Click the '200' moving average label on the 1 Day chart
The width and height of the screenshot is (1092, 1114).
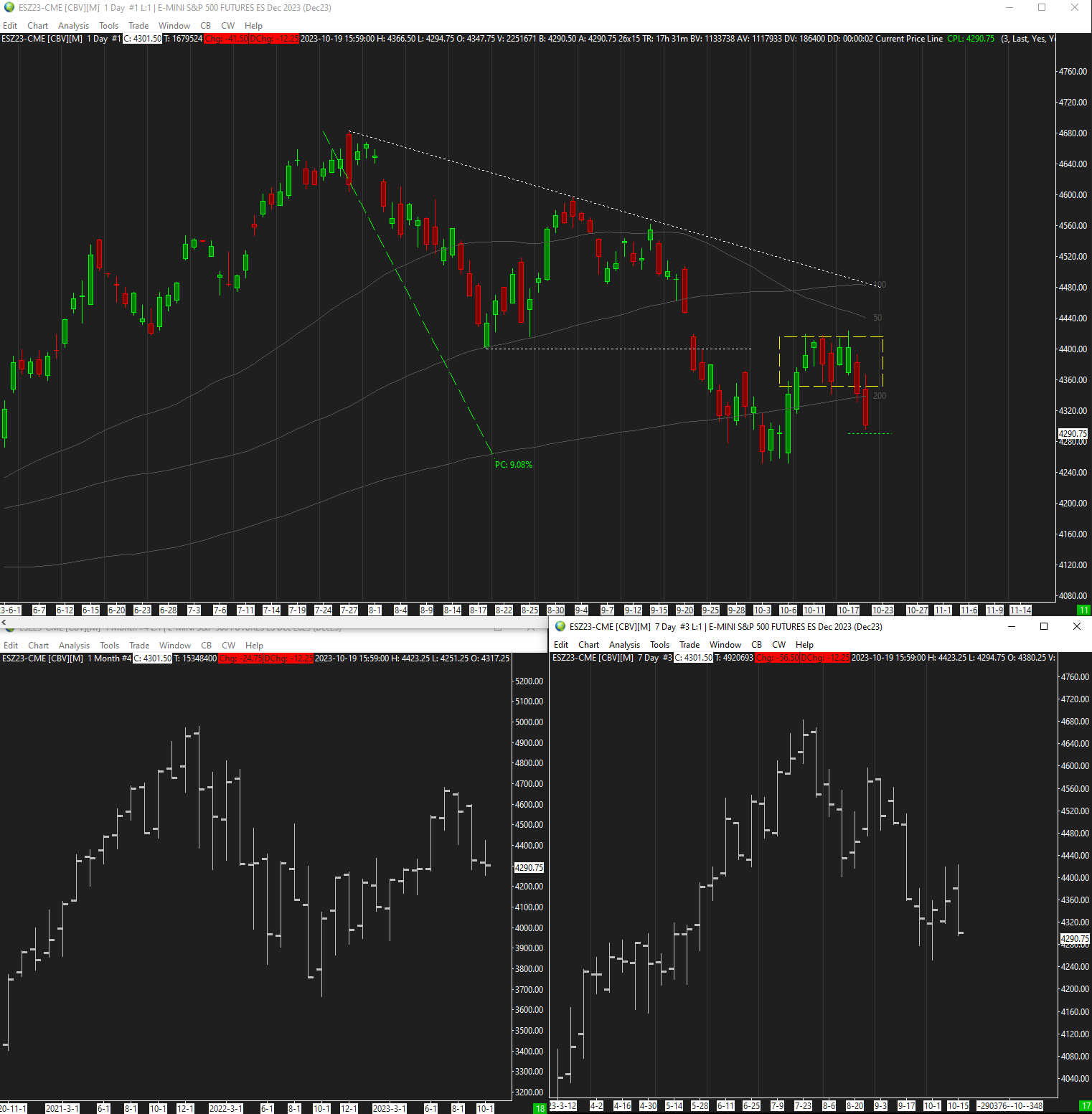point(880,396)
